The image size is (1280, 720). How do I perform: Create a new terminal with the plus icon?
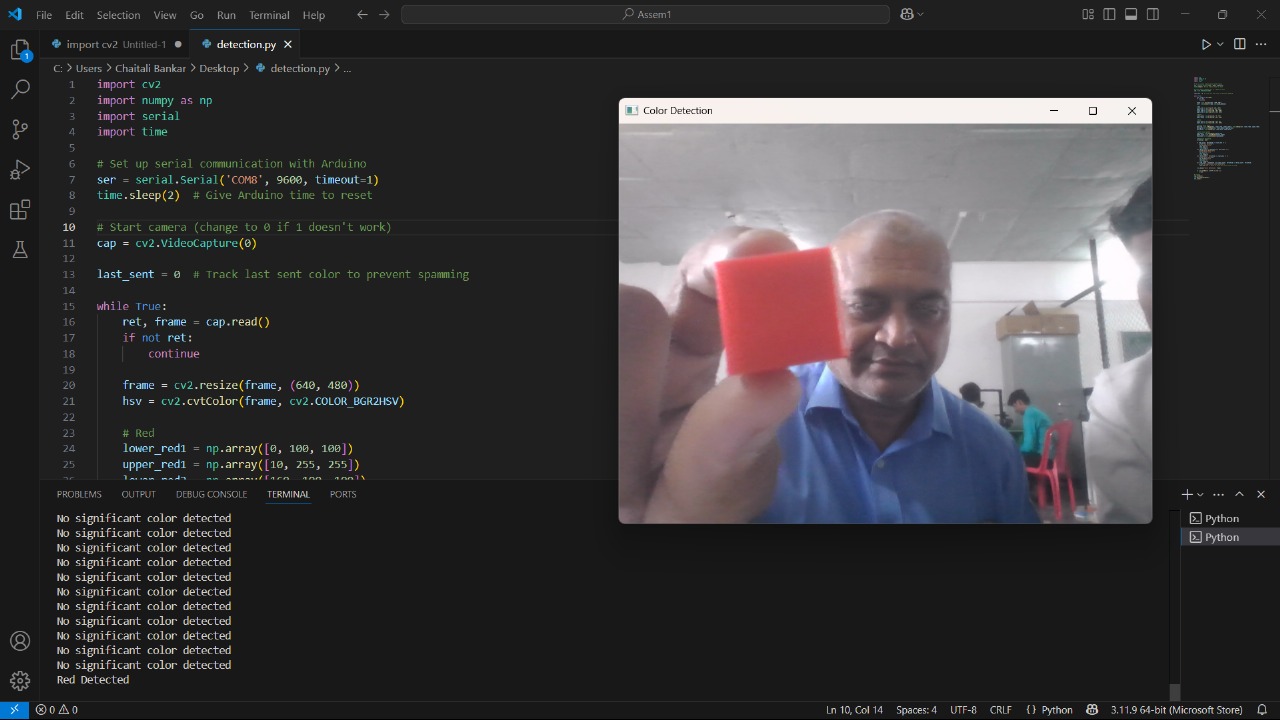click(x=1187, y=494)
